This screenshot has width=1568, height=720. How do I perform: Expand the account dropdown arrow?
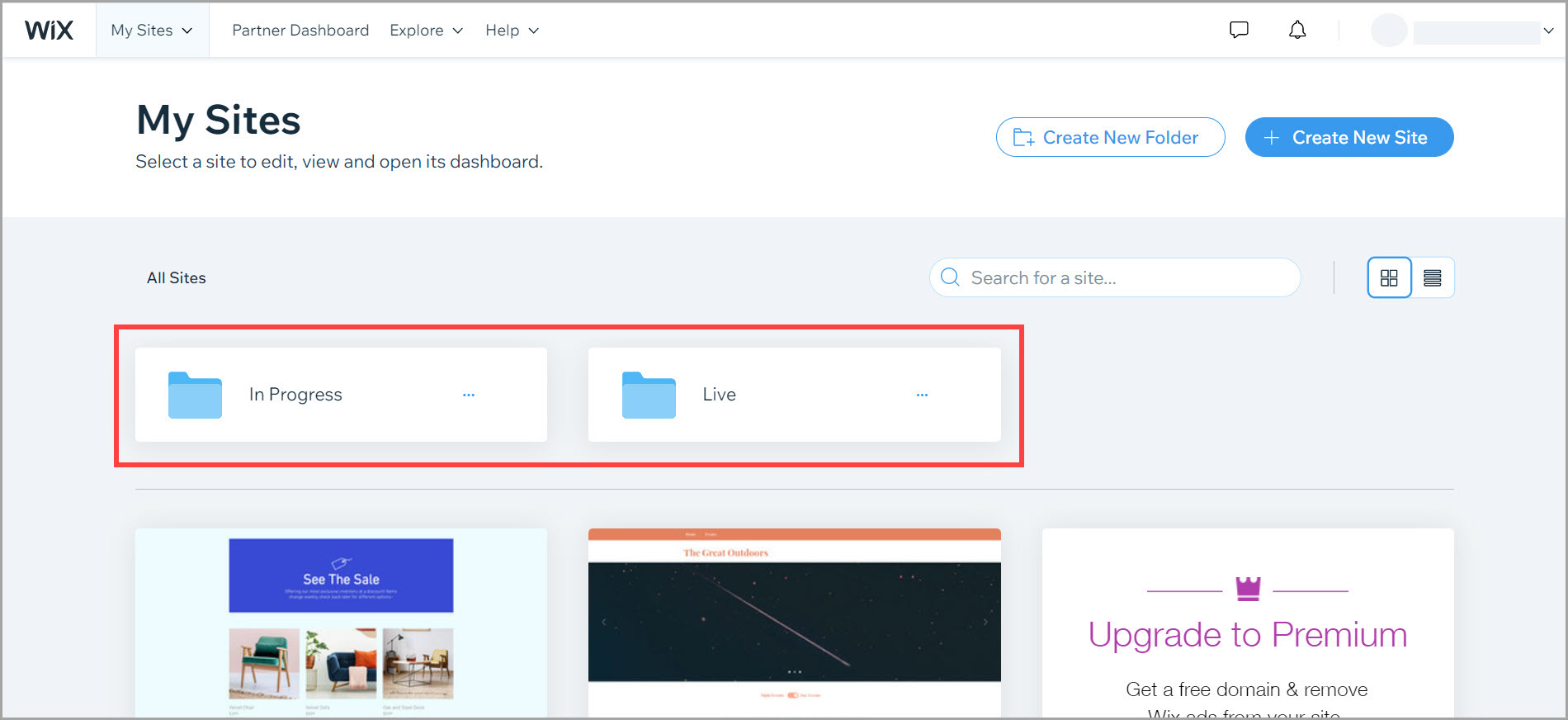point(1548,31)
